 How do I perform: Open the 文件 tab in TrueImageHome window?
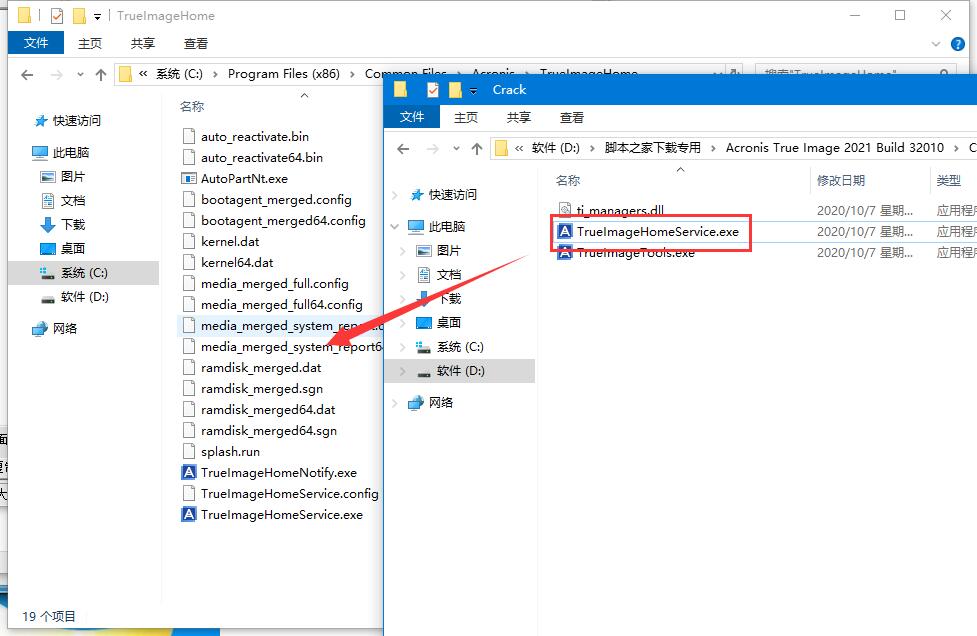pyautogui.click(x=36, y=43)
